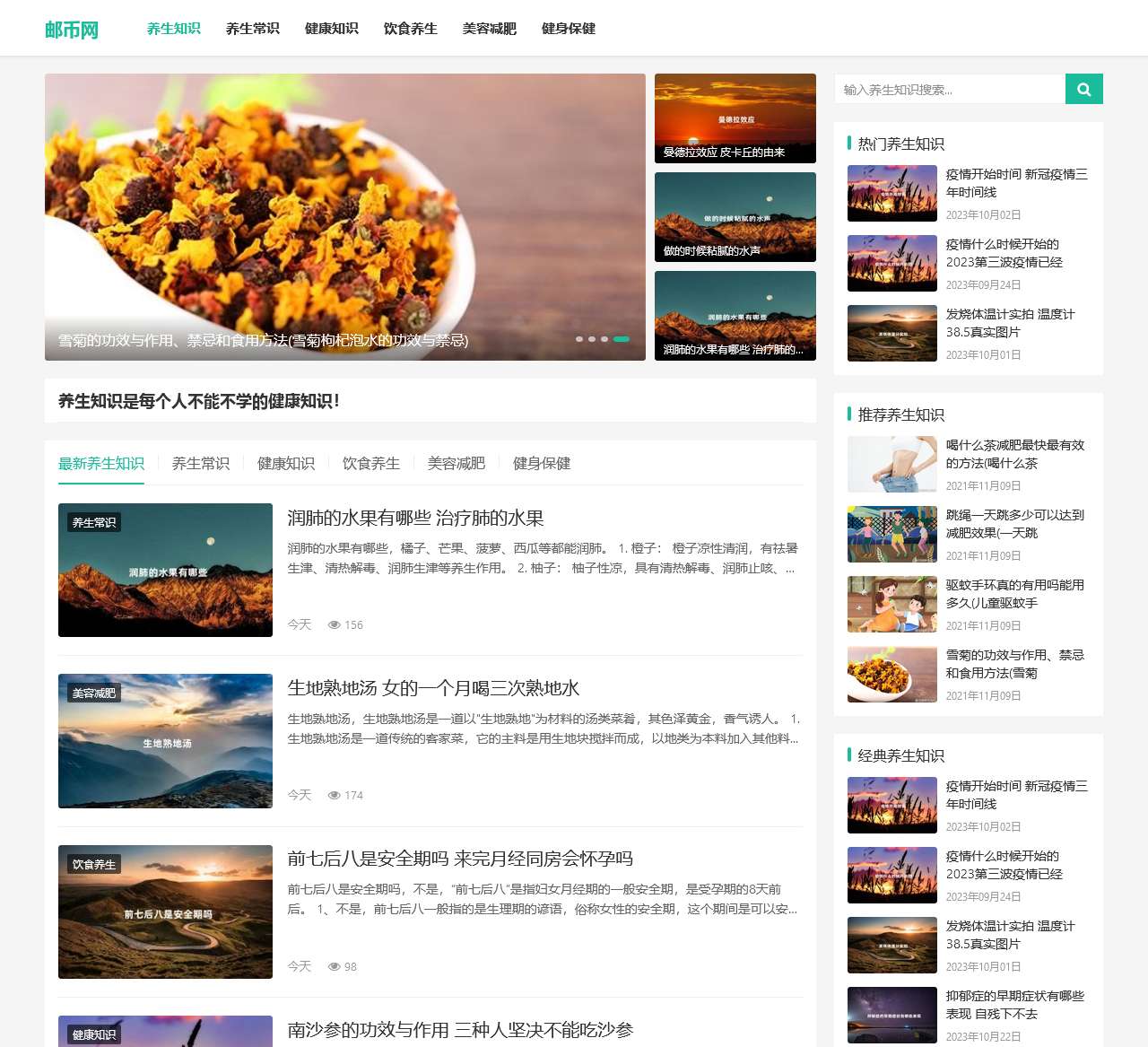Screen dimensions: 1148x1047
Task: Click the 跳绳减肥 jump-rope thumbnail
Action: 891,534
